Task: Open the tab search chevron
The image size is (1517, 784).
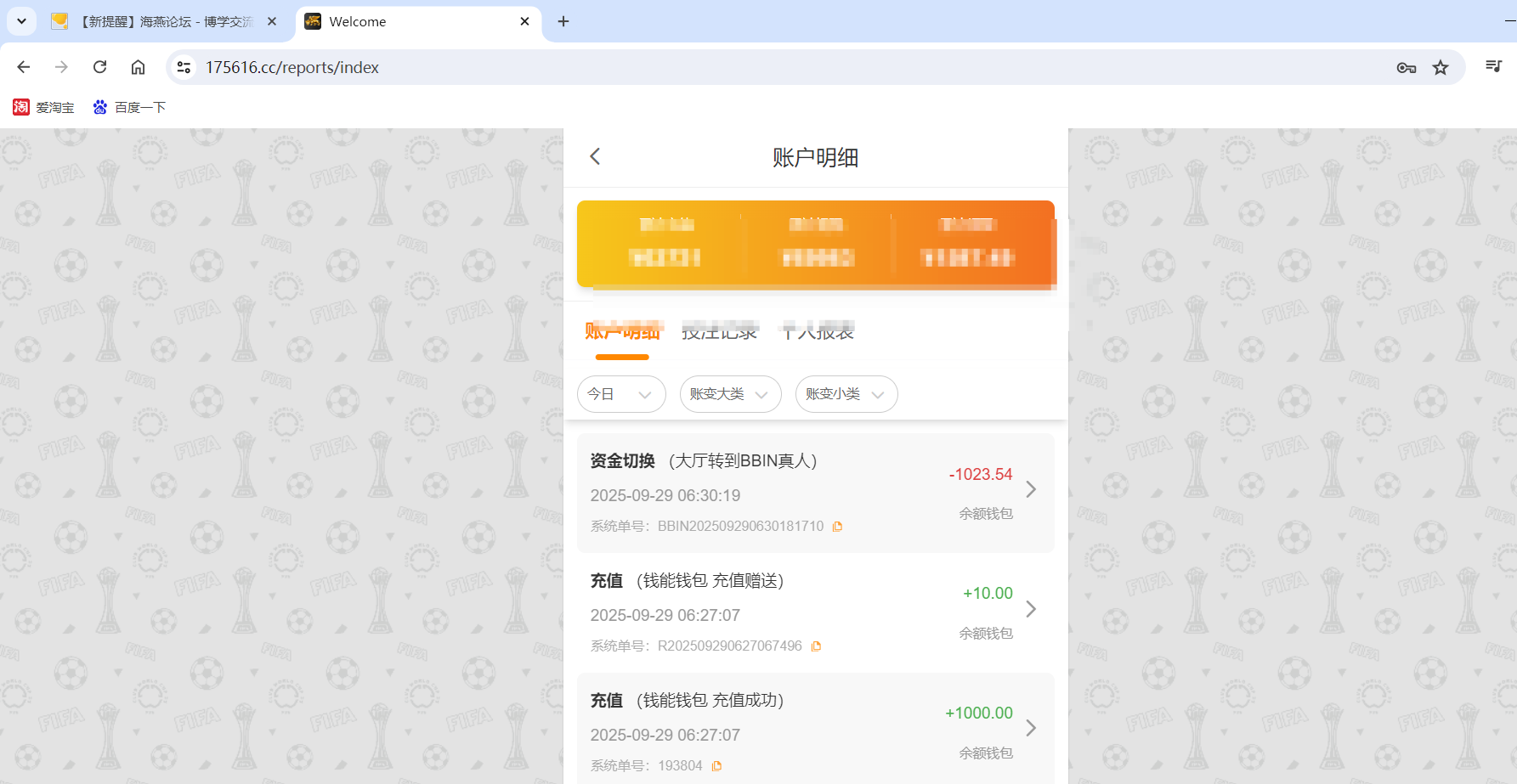Action: pos(21,21)
